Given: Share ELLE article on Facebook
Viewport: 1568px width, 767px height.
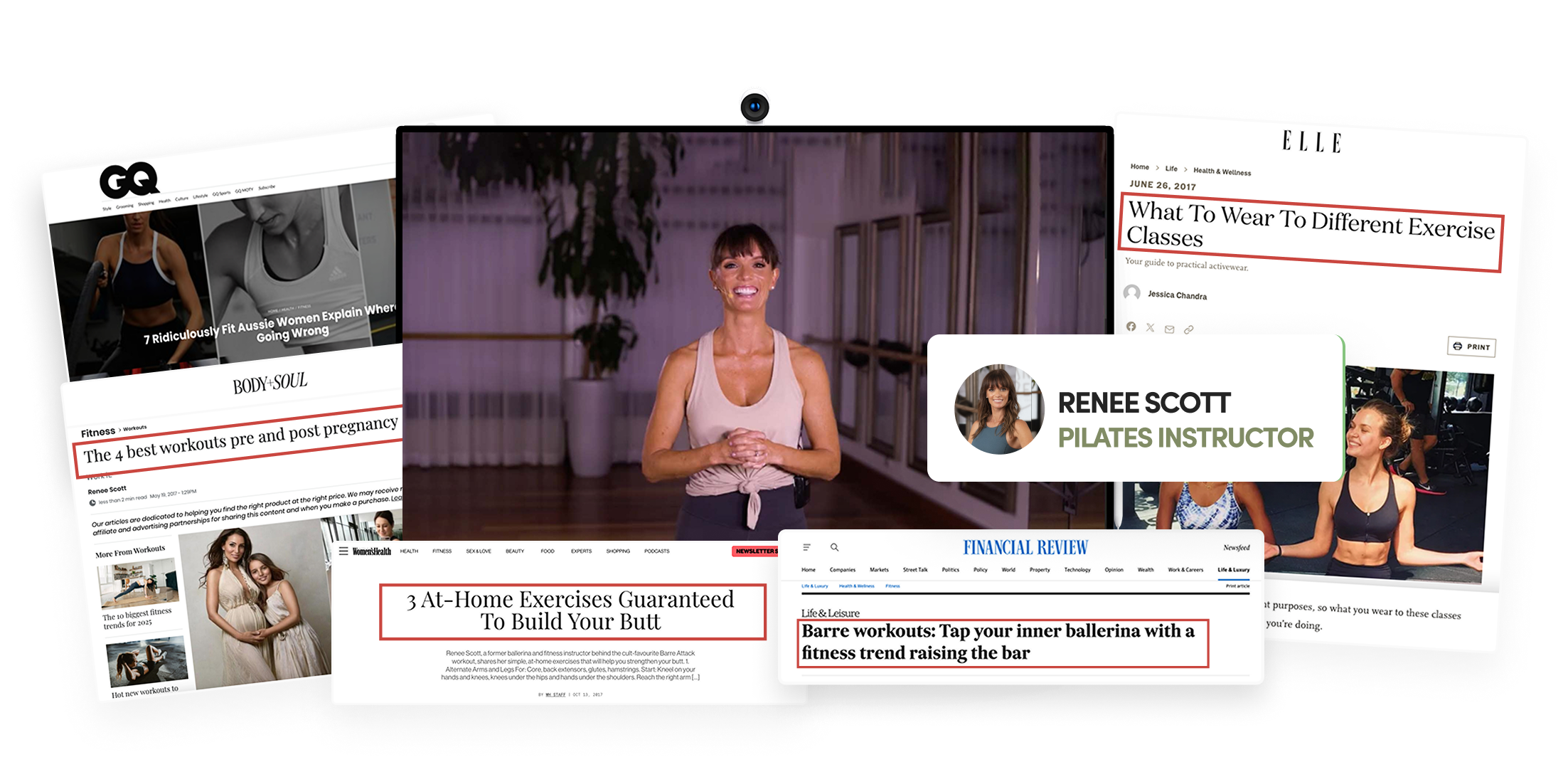Looking at the screenshot, I should pos(1131,327).
